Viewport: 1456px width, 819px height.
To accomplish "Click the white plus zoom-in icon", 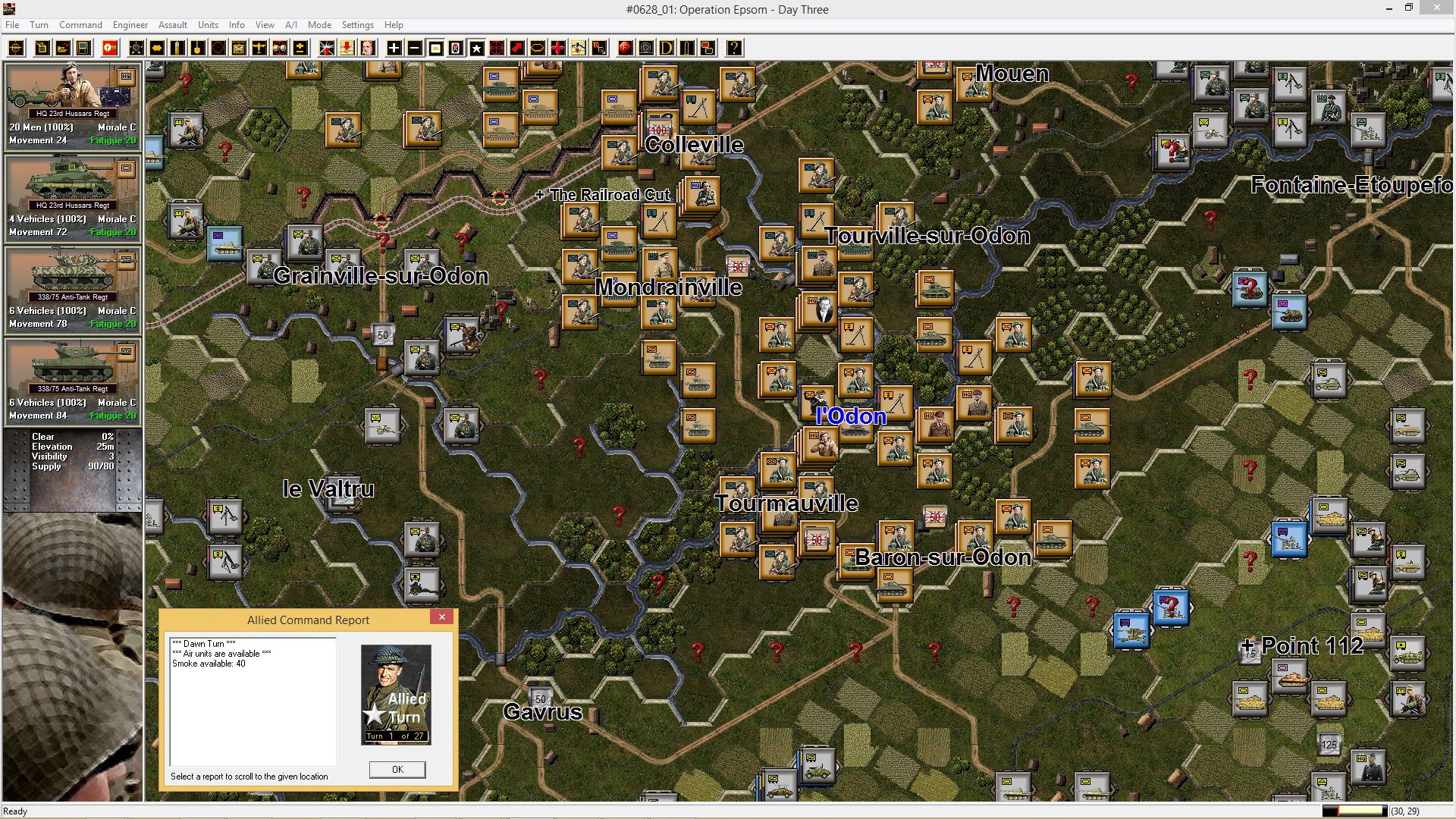I will (x=394, y=48).
